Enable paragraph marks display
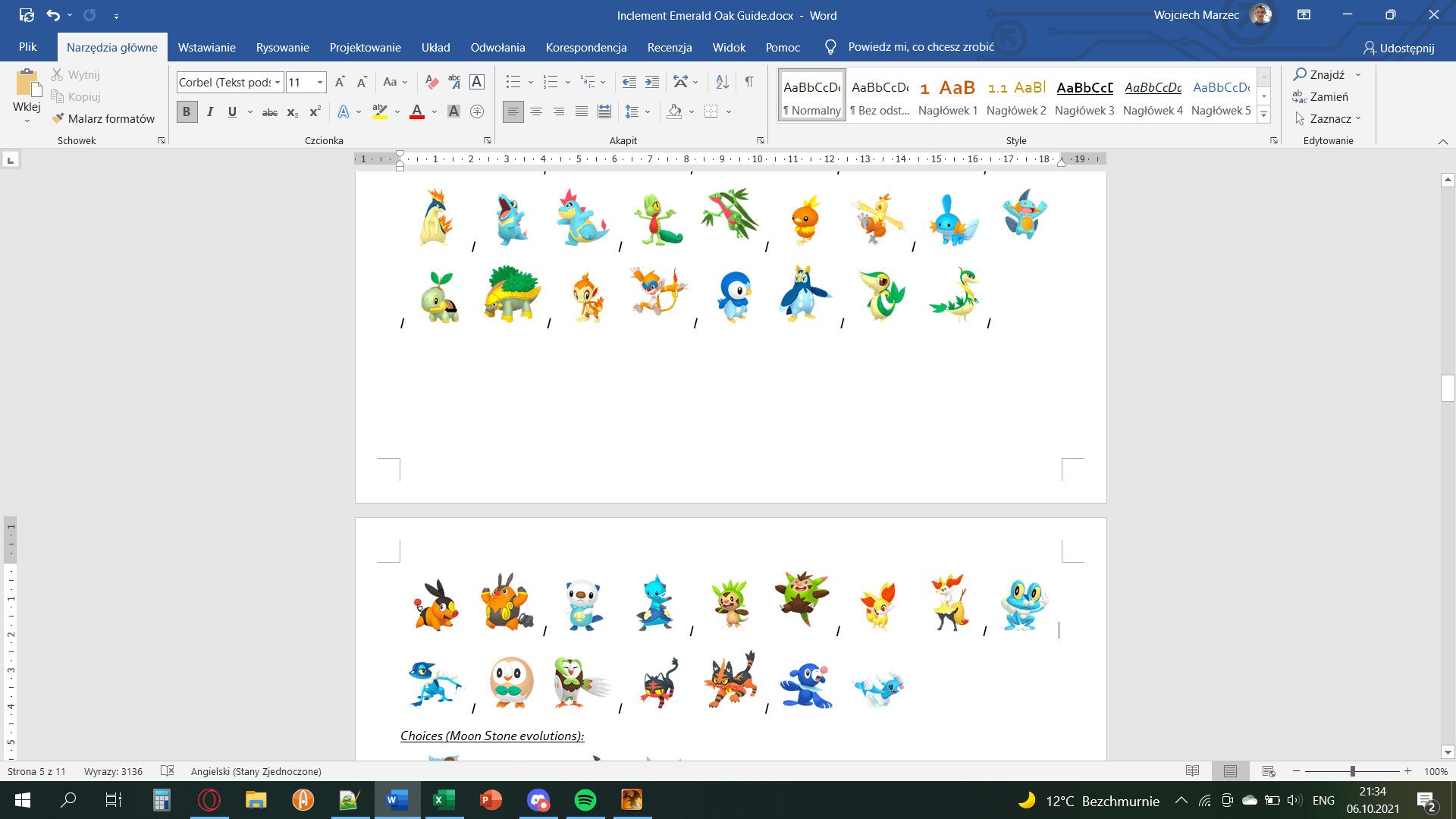Image resolution: width=1456 pixels, height=819 pixels. 750,81
